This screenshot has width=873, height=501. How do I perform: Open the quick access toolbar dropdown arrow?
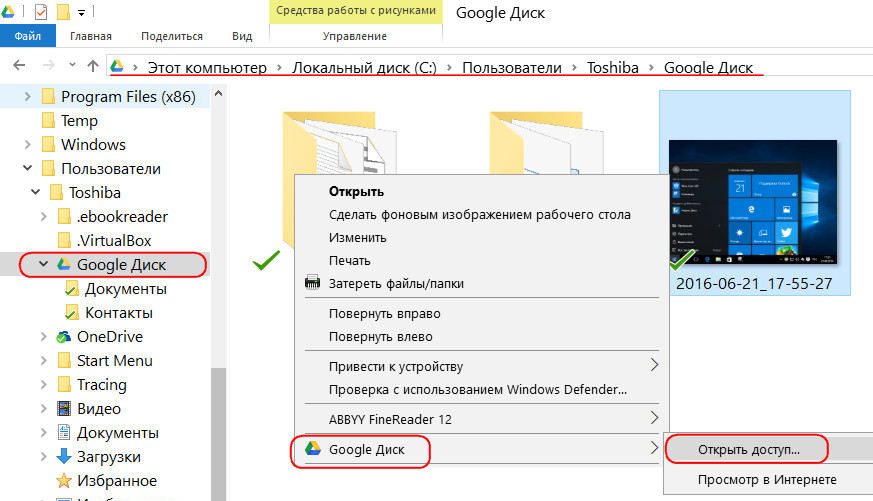pyautogui.click(x=81, y=12)
